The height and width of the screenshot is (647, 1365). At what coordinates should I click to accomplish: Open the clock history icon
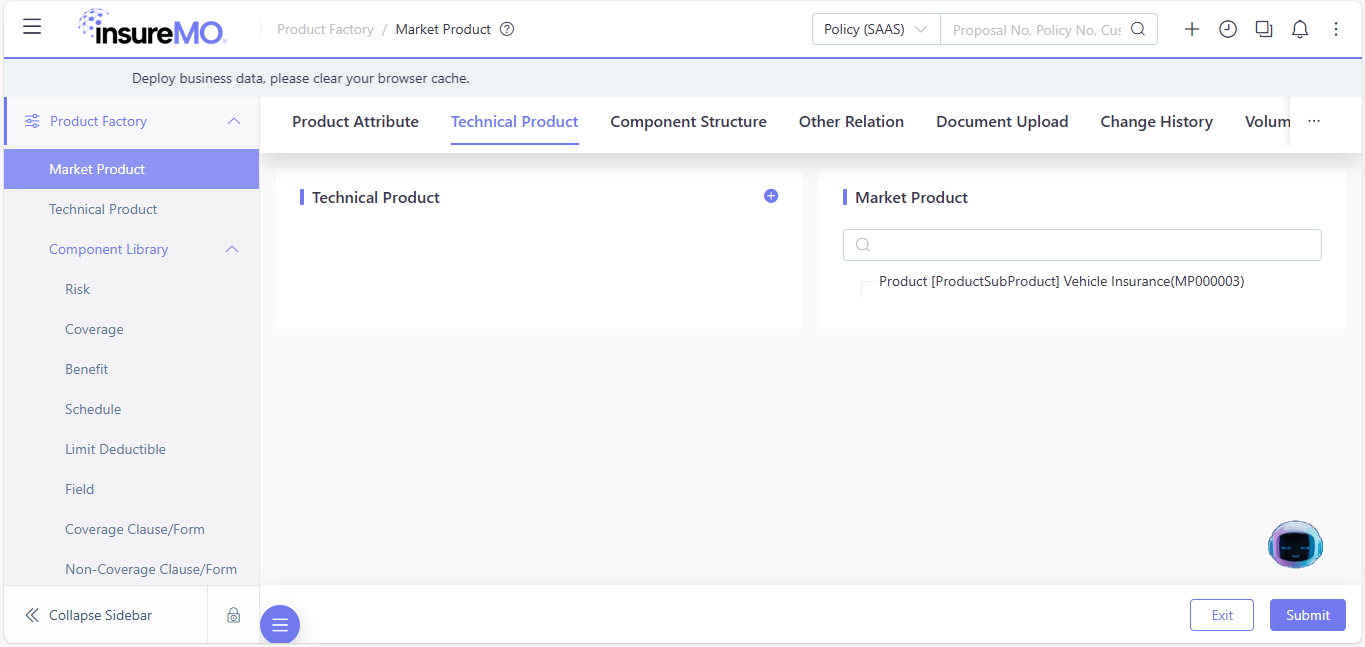[x=1228, y=29]
